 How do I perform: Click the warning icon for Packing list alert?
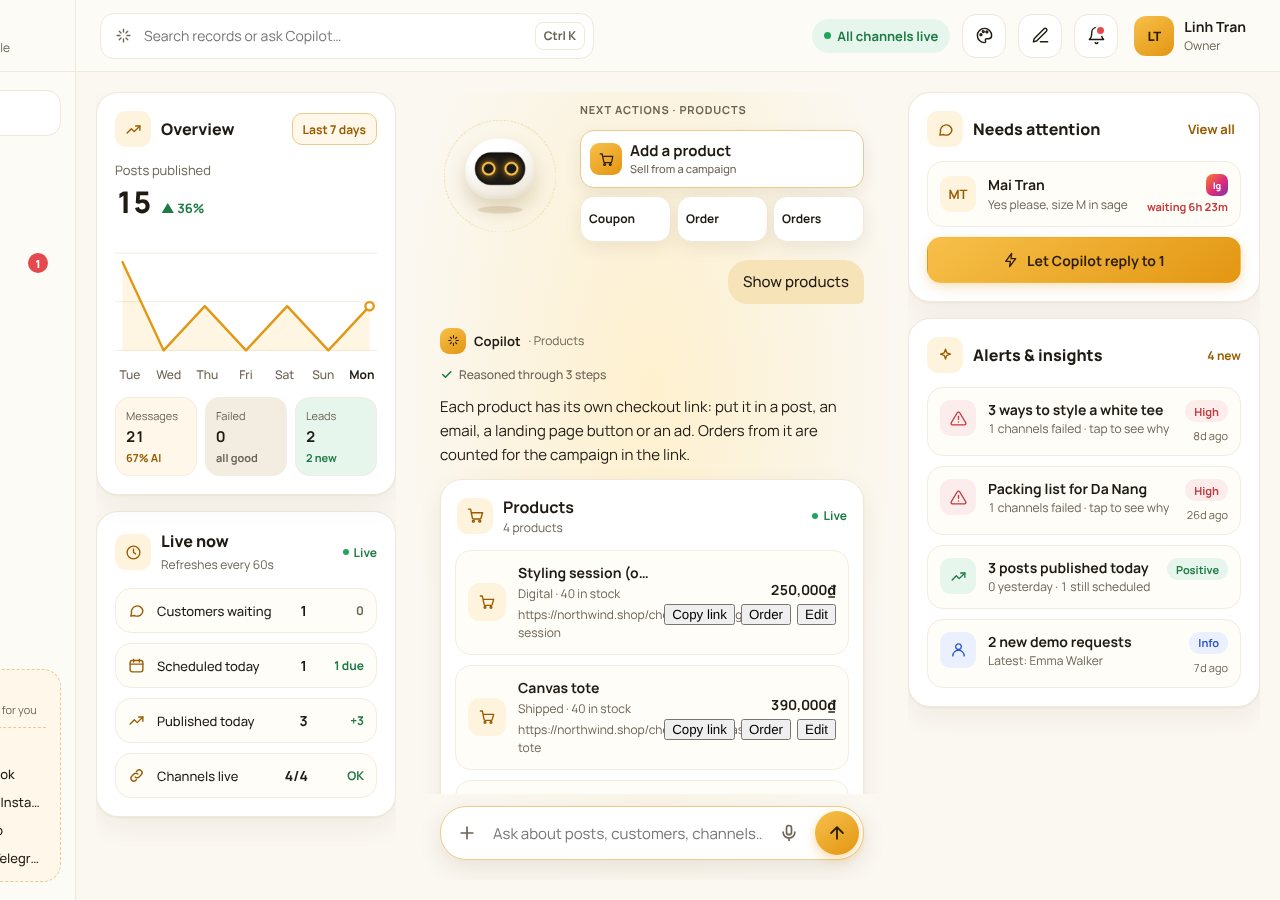[958, 497]
